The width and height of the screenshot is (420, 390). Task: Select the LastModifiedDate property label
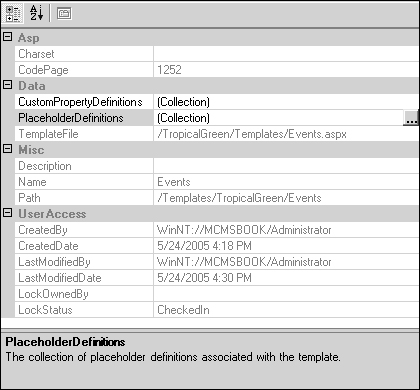60,278
